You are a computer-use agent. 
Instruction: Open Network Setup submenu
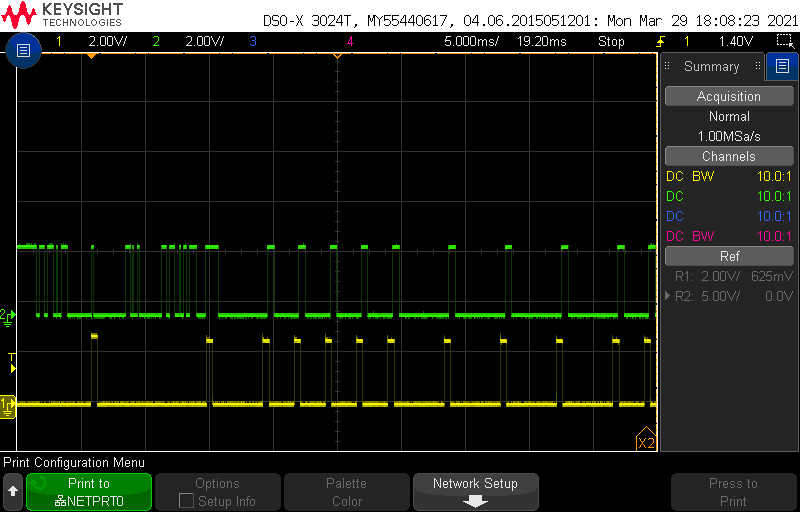(x=476, y=492)
